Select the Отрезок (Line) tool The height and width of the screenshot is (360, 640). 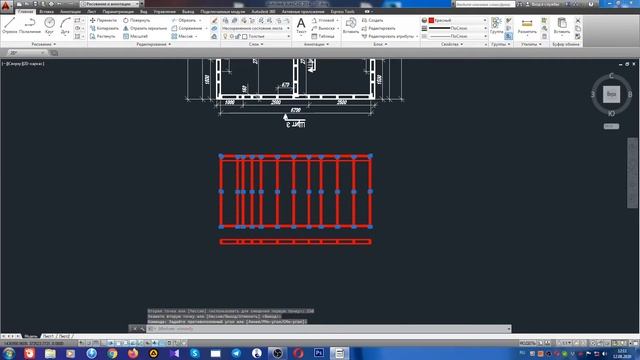[x=9, y=25]
